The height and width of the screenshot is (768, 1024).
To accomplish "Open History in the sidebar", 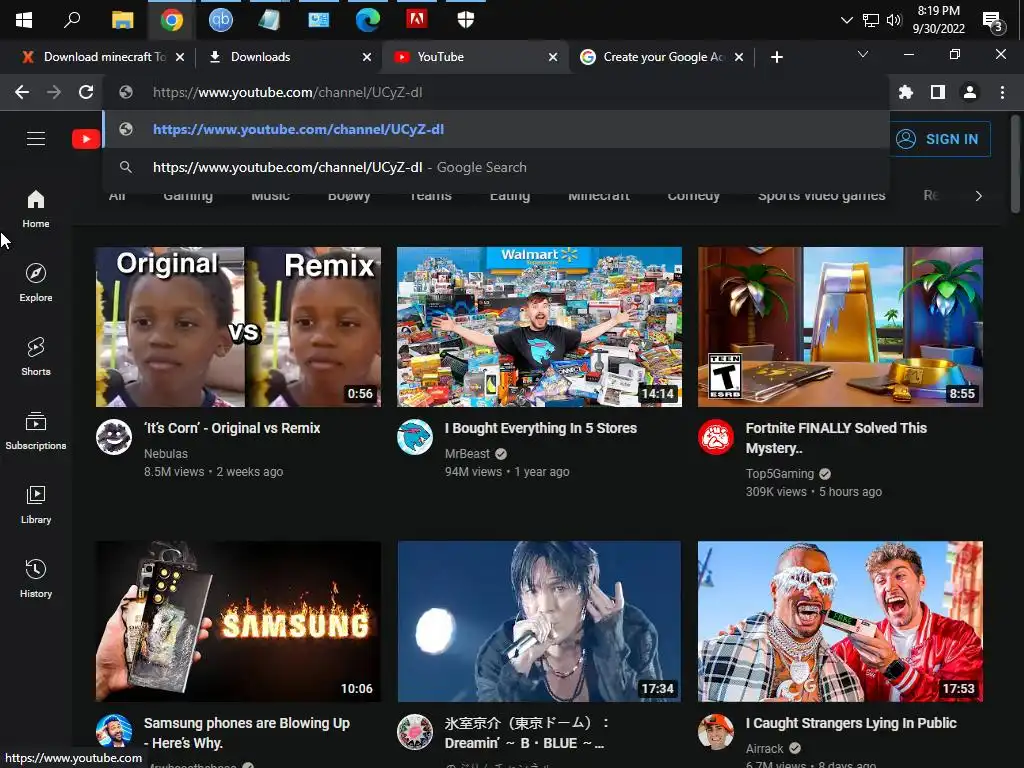I will pos(36,579).
